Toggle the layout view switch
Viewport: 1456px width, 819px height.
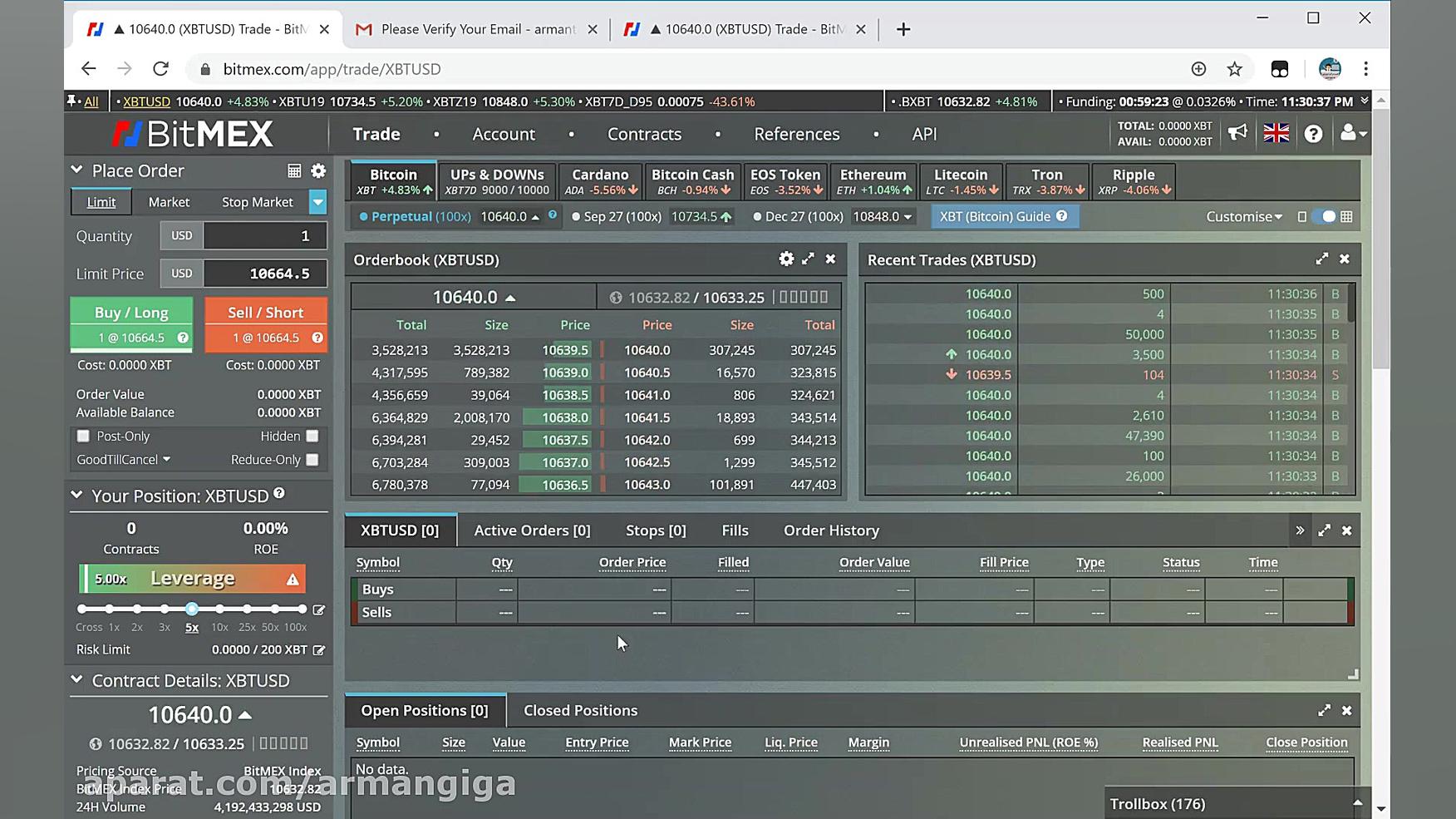pos(1326,216)
